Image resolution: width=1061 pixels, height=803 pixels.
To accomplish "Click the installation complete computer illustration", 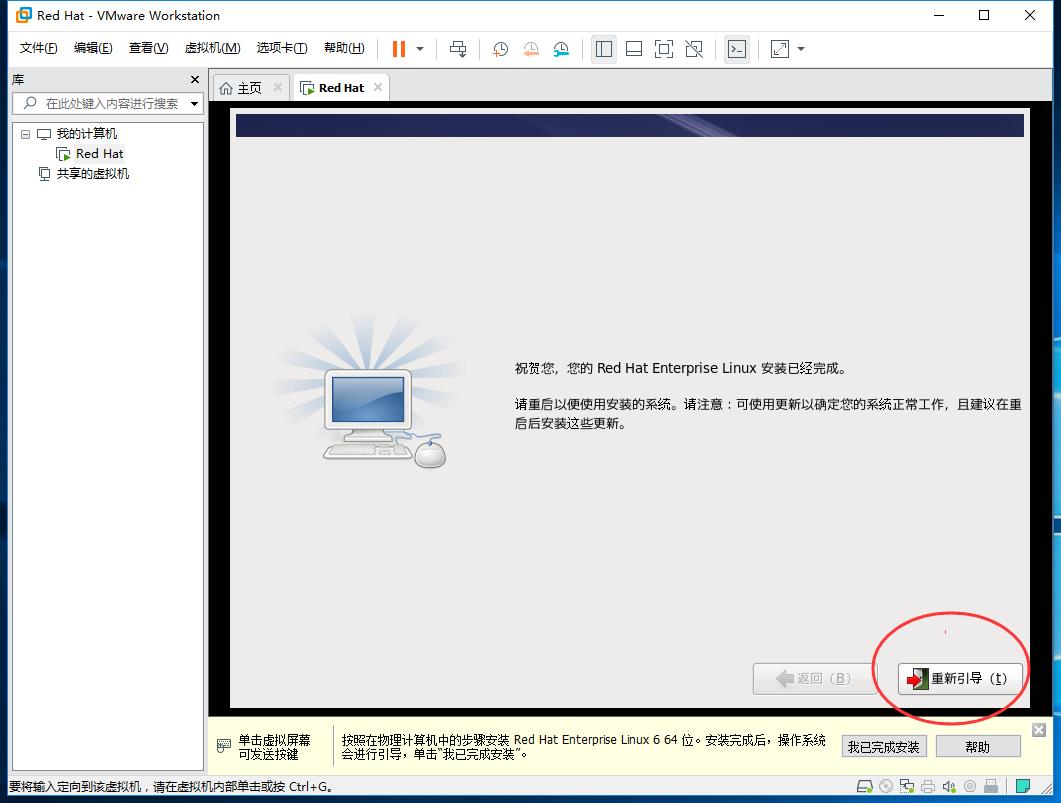I will point(371,392).
